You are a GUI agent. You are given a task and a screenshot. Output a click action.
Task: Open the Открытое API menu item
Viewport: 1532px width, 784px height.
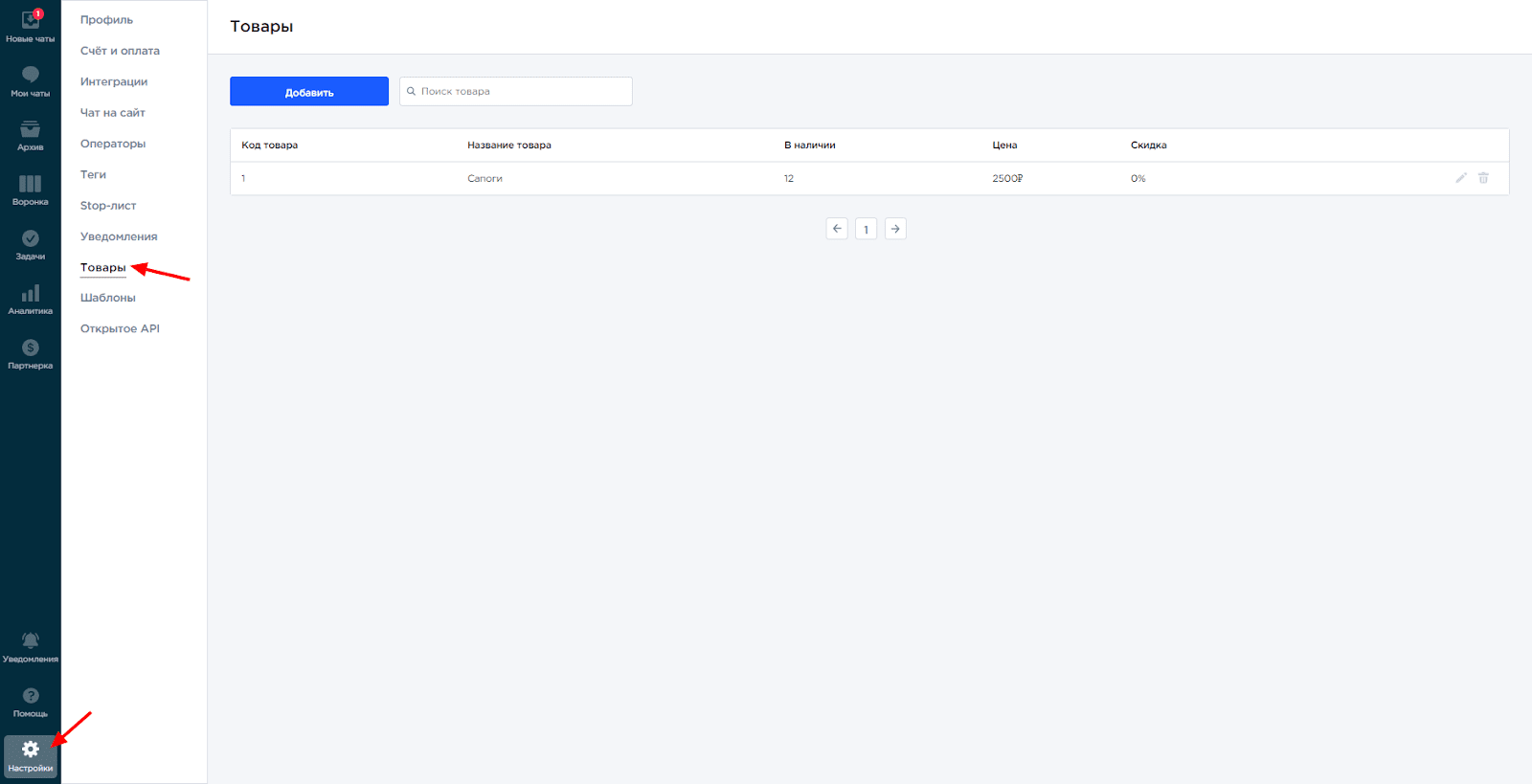tap(120, 328)
